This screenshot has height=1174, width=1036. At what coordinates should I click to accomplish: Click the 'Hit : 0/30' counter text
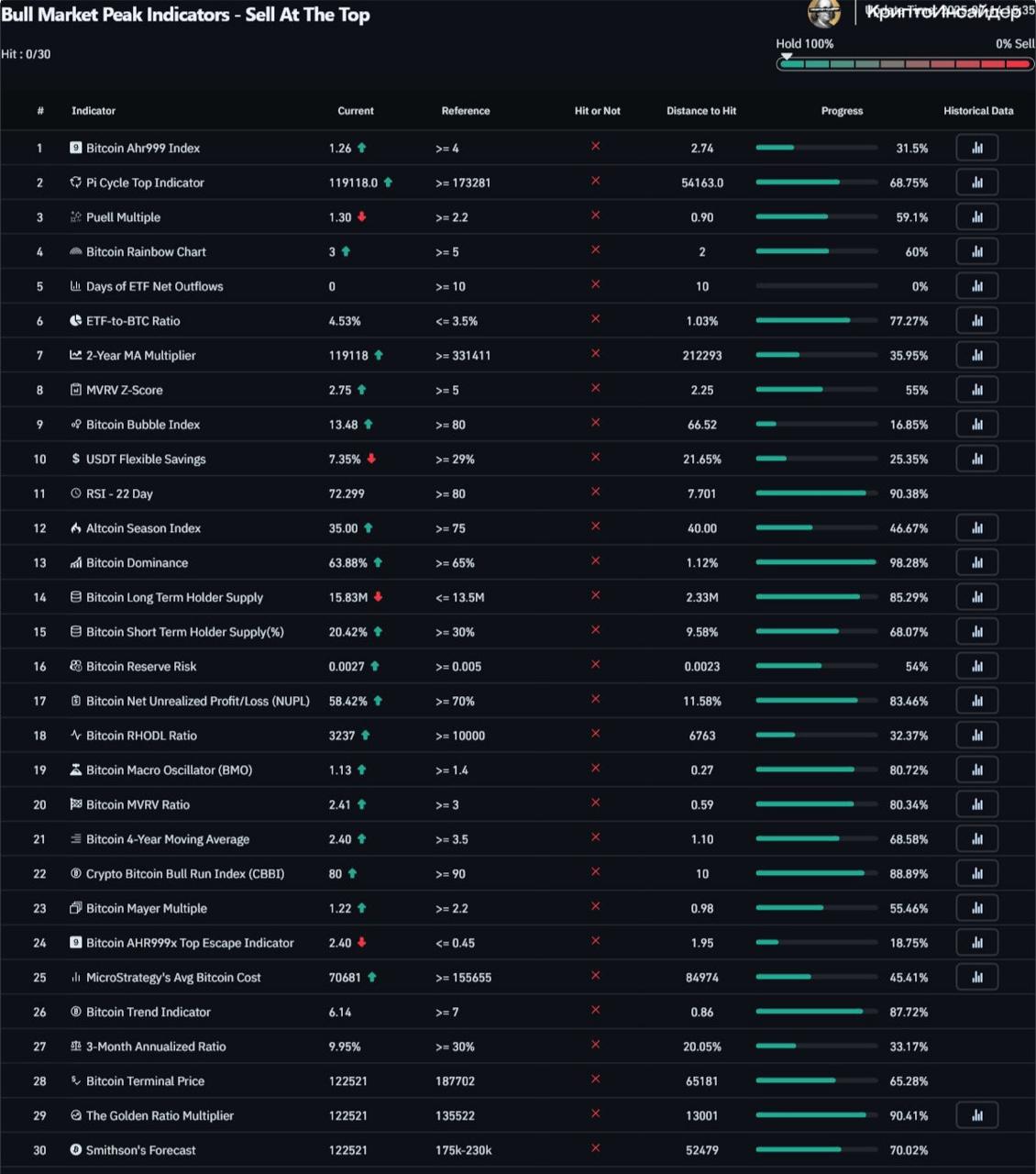[26, 54]
